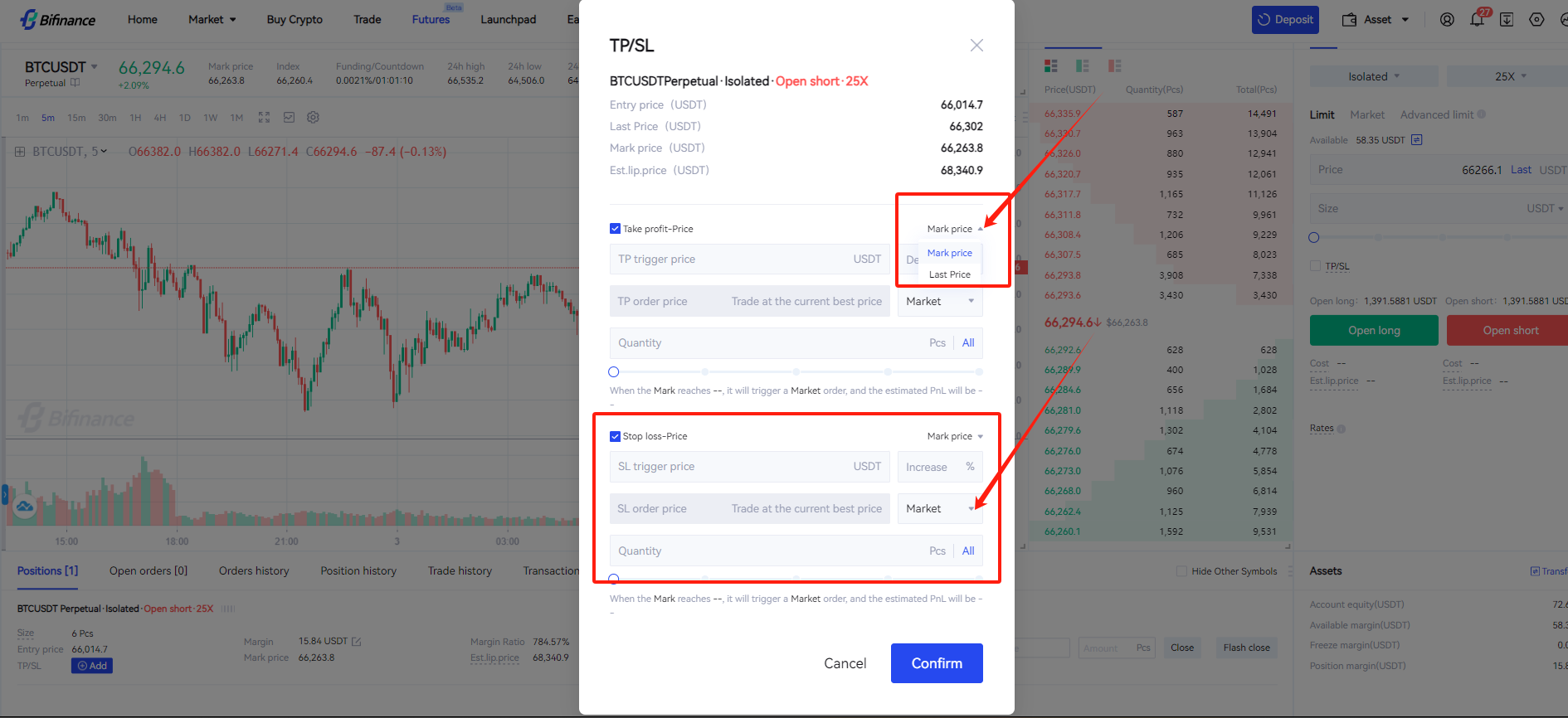The width and height of the screenshot is (1568, 718).
Task: Click the chart indicators icon
Action: pyautogui.click(x=289, y=118)
